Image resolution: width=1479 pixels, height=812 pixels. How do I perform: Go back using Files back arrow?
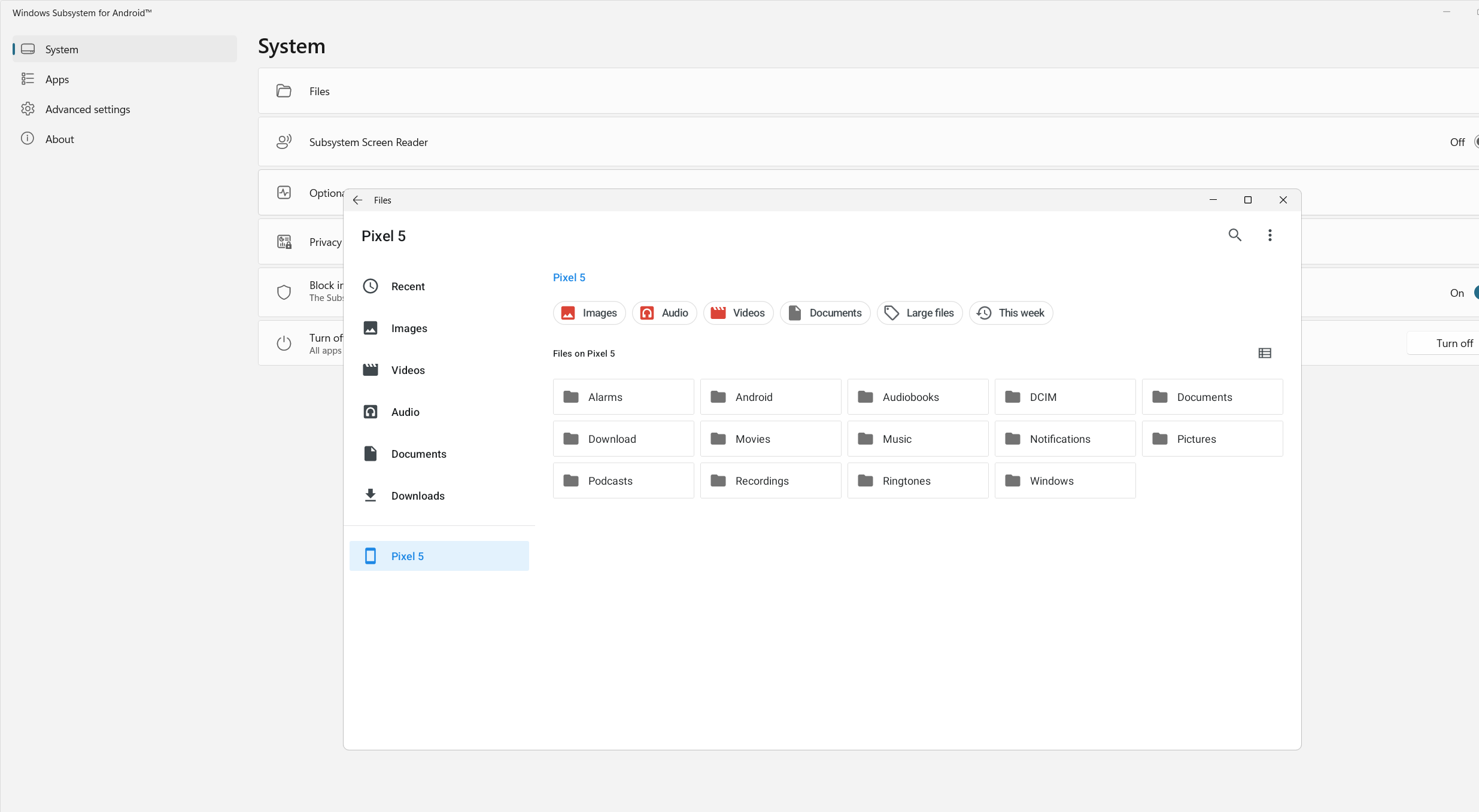pos(358,200)
